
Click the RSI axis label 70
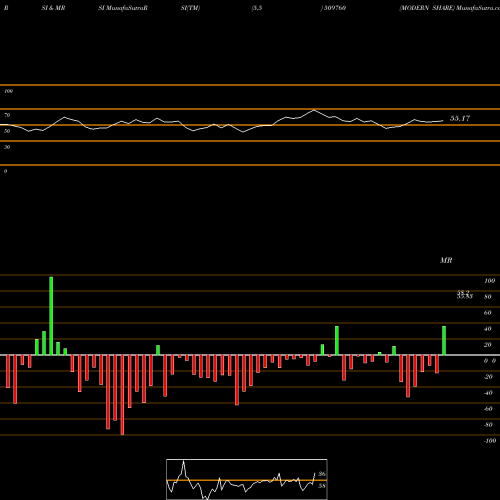[x=7, y=115]
